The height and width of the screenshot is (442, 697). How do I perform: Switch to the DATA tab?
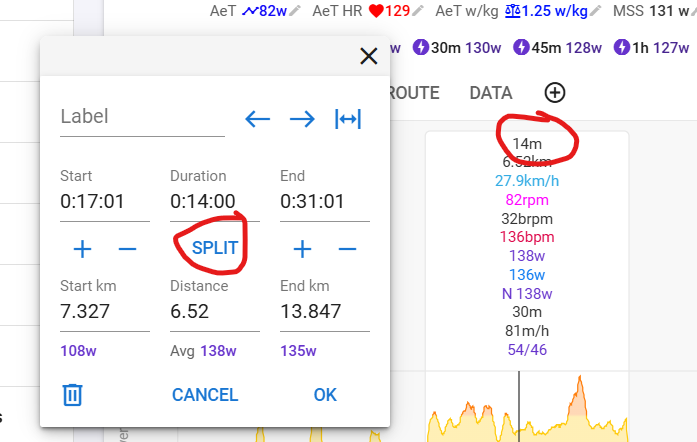[491, 93]
